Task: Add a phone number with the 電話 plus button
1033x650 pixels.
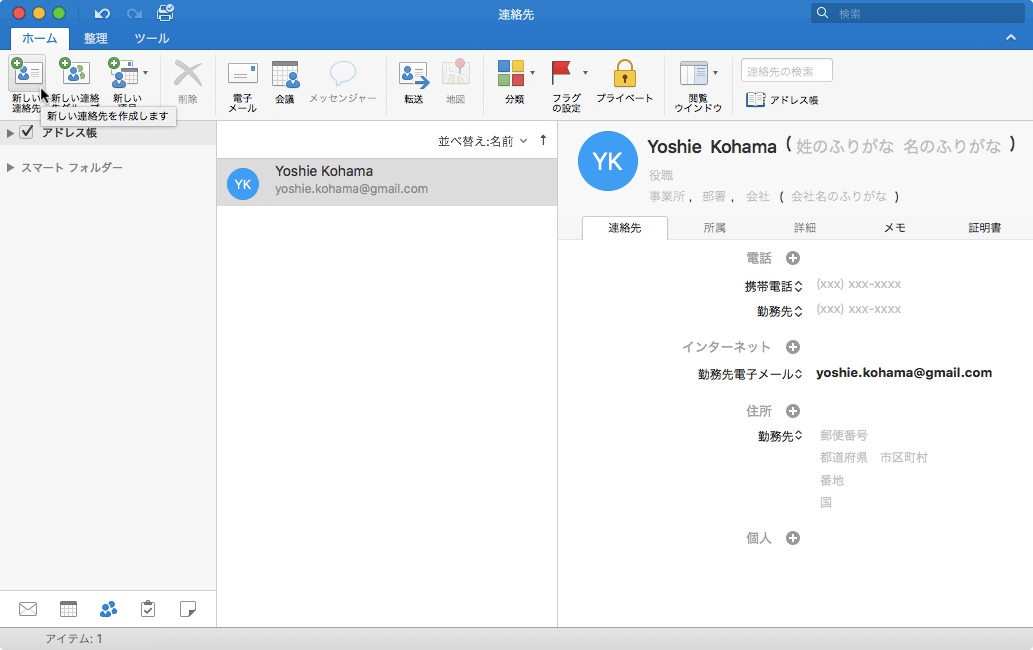Action: [x=792, y=257]
